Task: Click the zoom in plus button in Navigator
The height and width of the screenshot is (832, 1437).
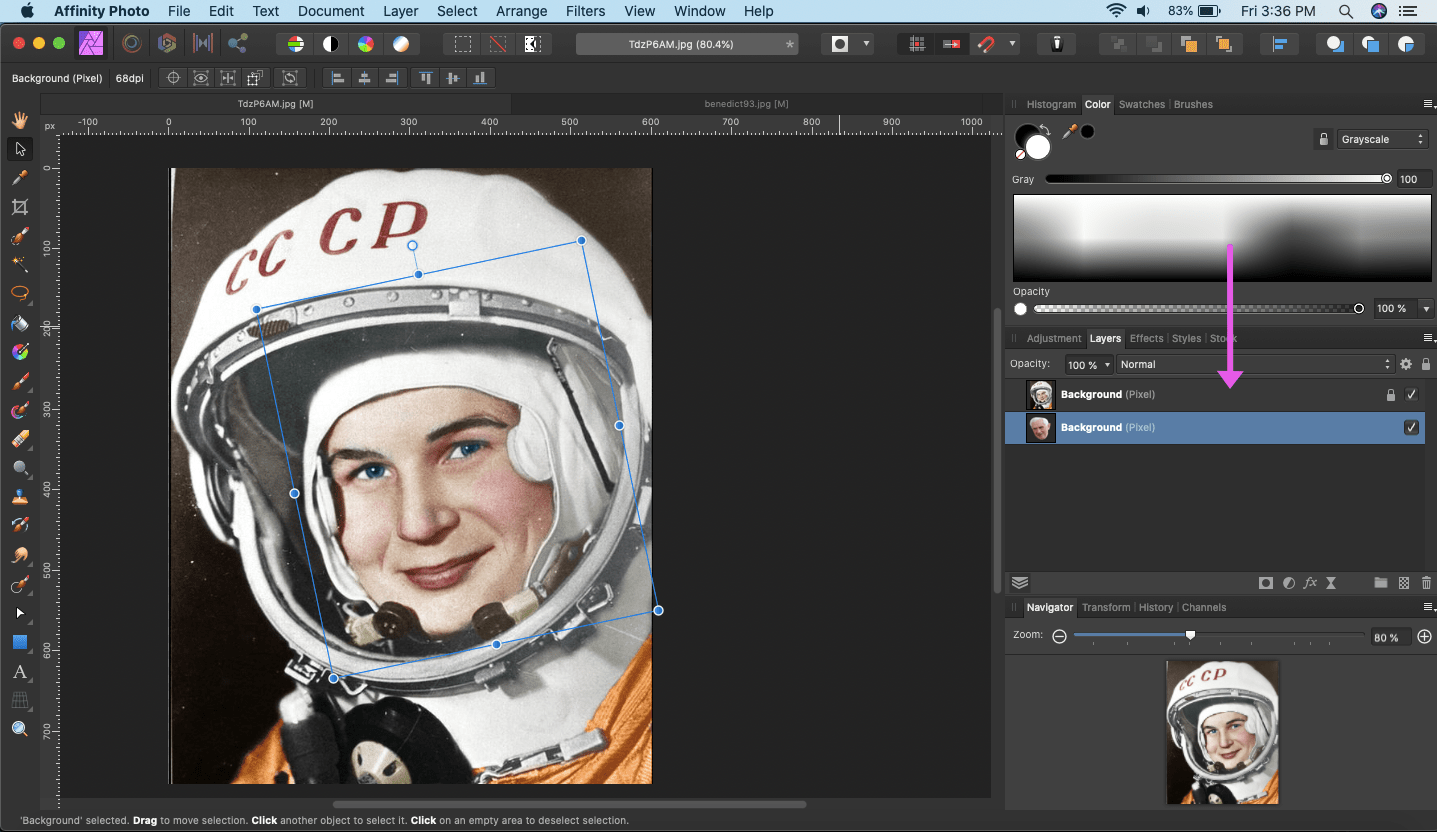Action: [1425, 636]
